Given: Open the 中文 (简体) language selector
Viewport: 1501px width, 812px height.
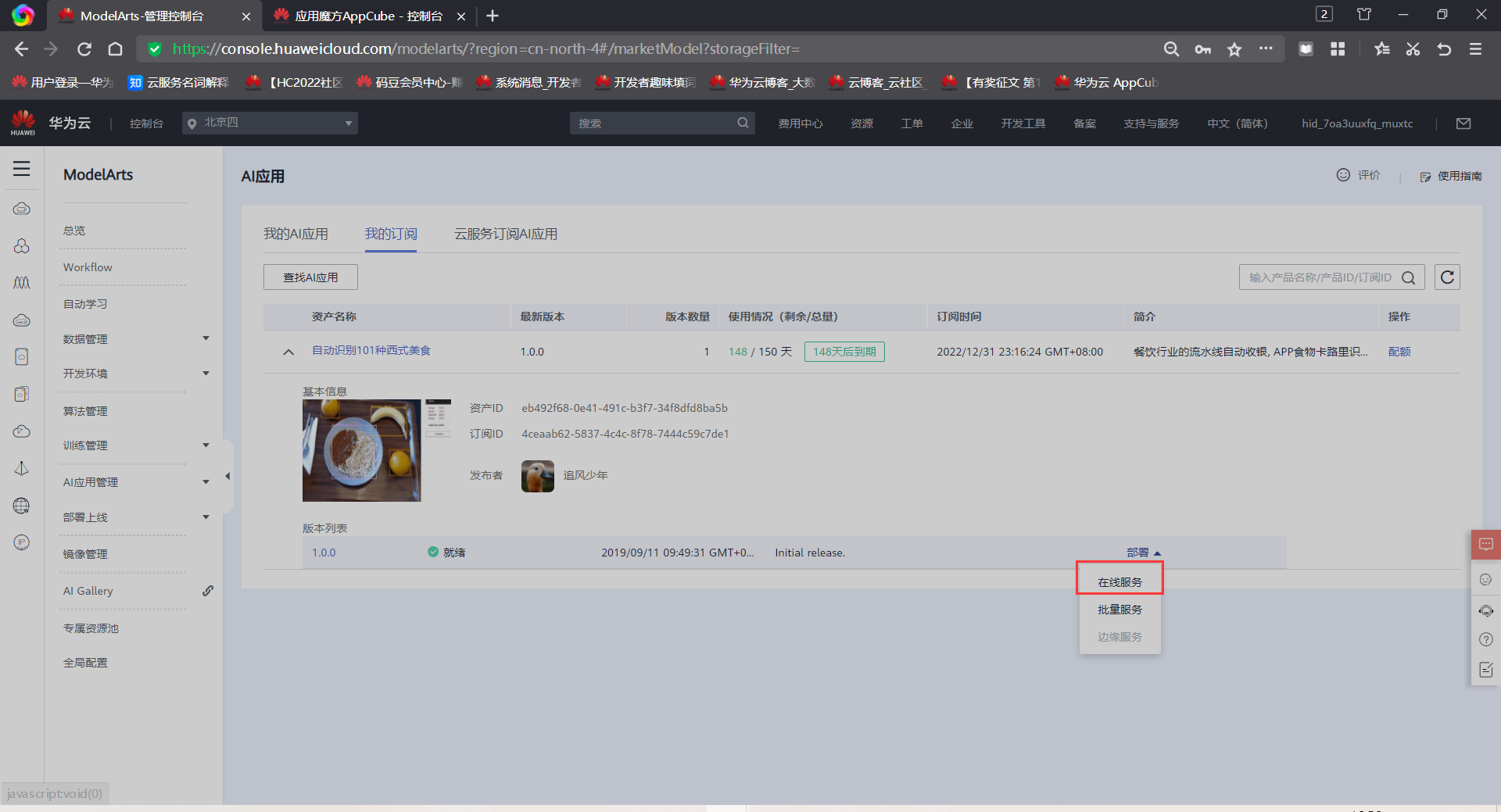Looking at the screenshot, I should 1238,123.
